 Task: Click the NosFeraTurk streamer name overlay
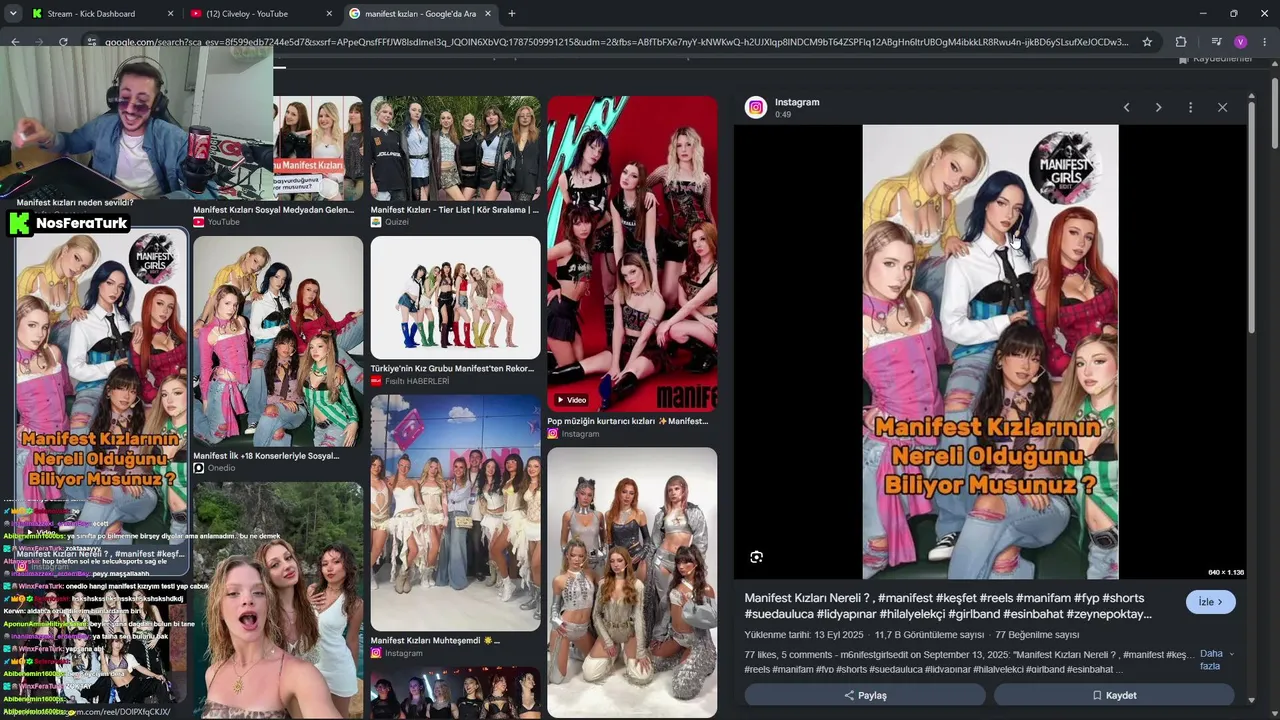point(81,223)
